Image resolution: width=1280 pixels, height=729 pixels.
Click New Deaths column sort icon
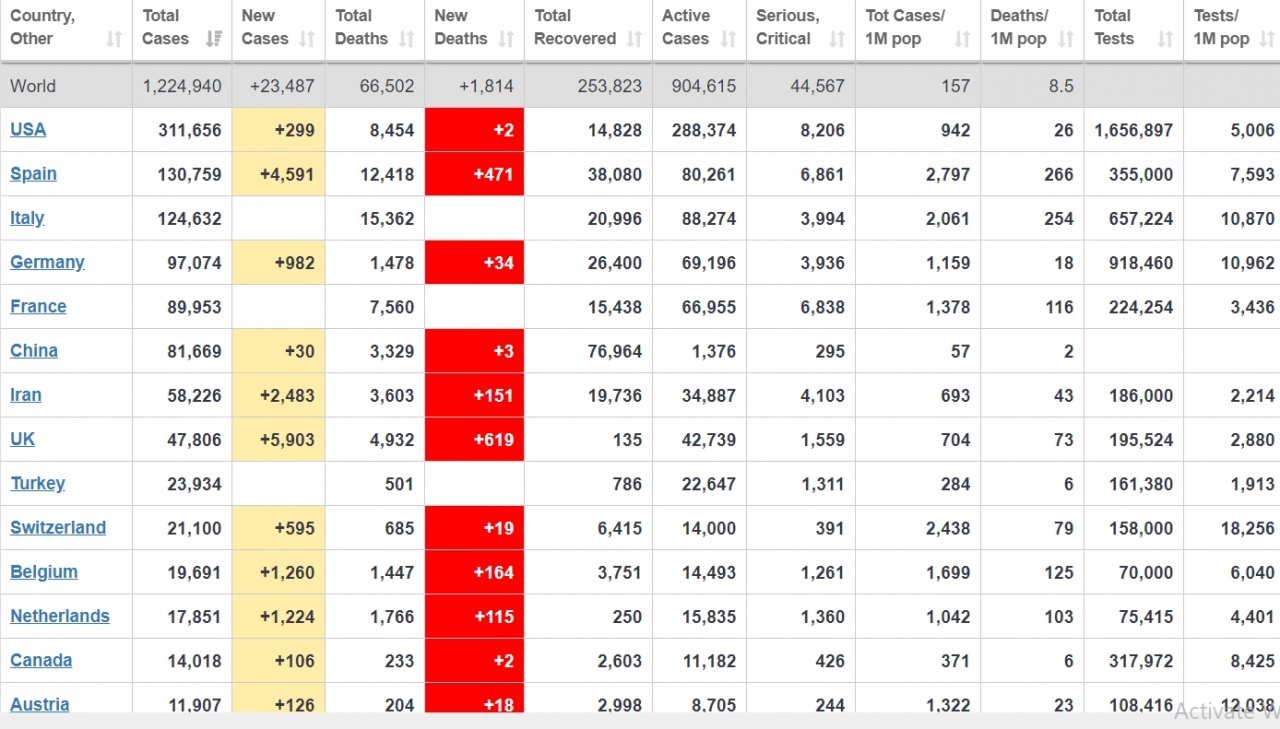(x=506, y=39)
